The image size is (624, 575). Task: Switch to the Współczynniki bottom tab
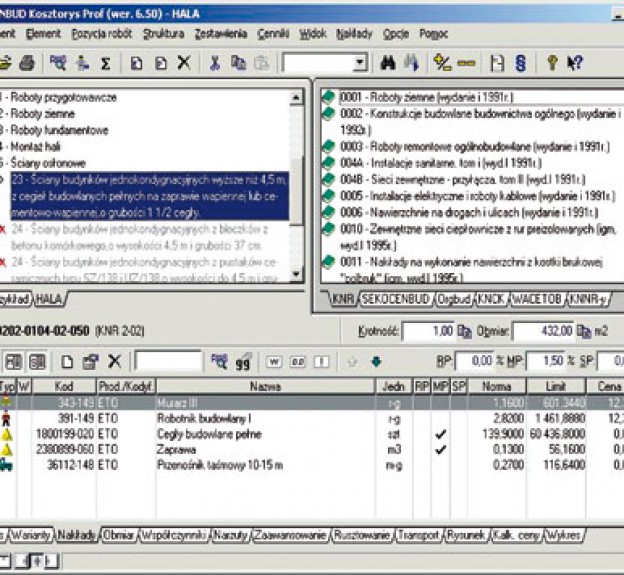(x=174, y=535)
